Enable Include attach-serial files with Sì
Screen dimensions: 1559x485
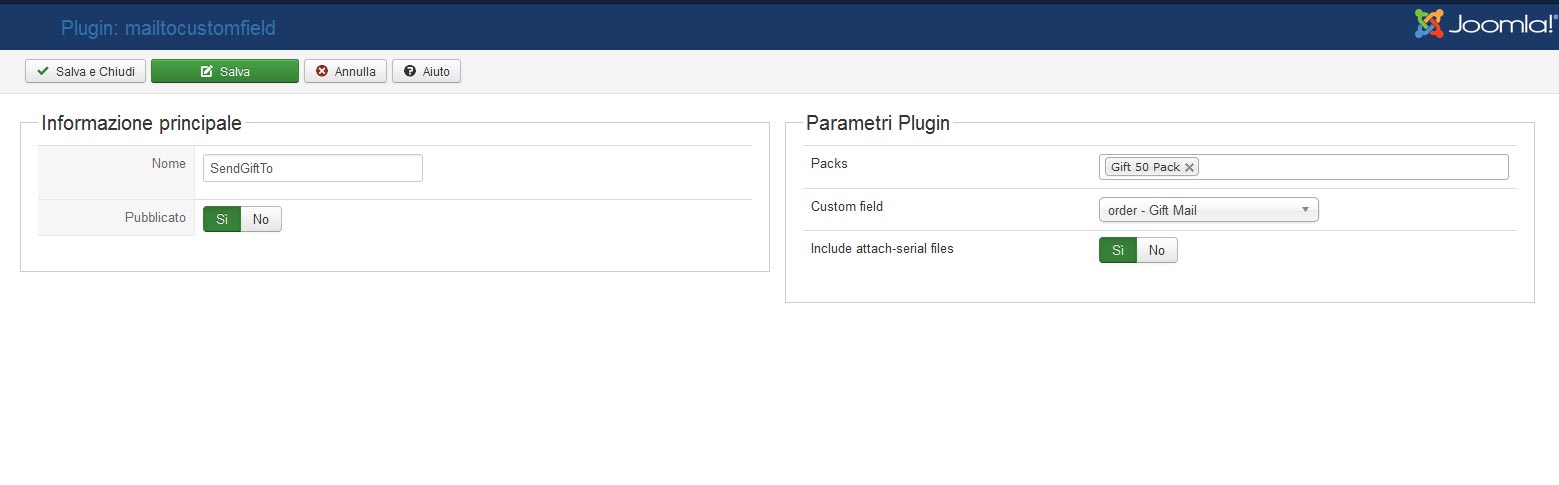point(1118,250)
